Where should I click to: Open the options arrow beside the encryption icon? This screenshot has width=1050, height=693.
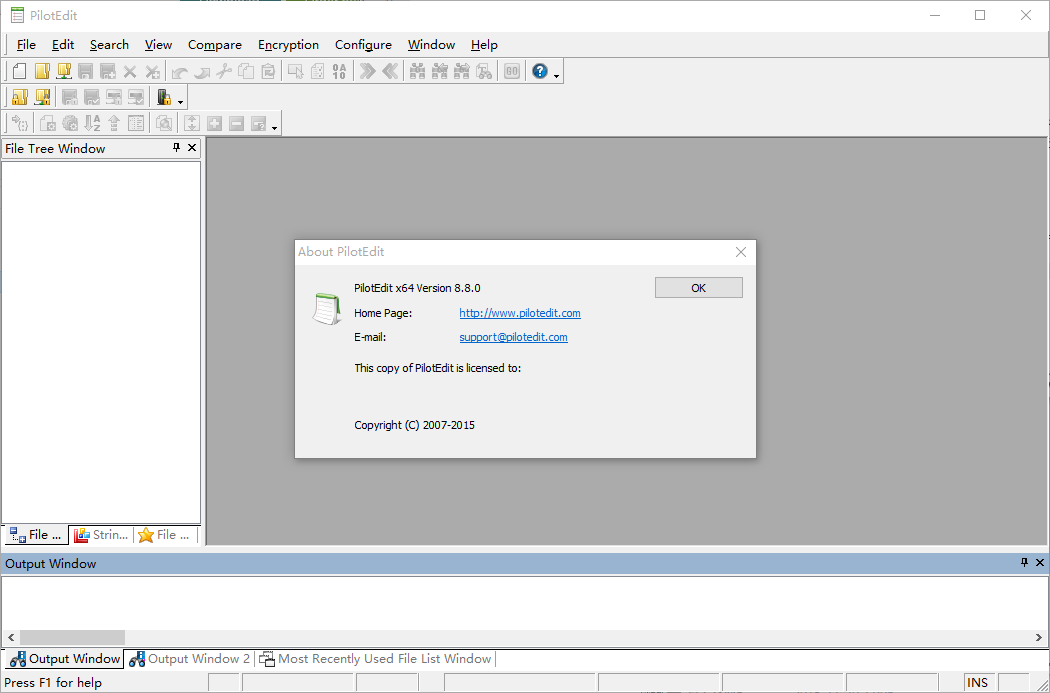coord(180,101)
